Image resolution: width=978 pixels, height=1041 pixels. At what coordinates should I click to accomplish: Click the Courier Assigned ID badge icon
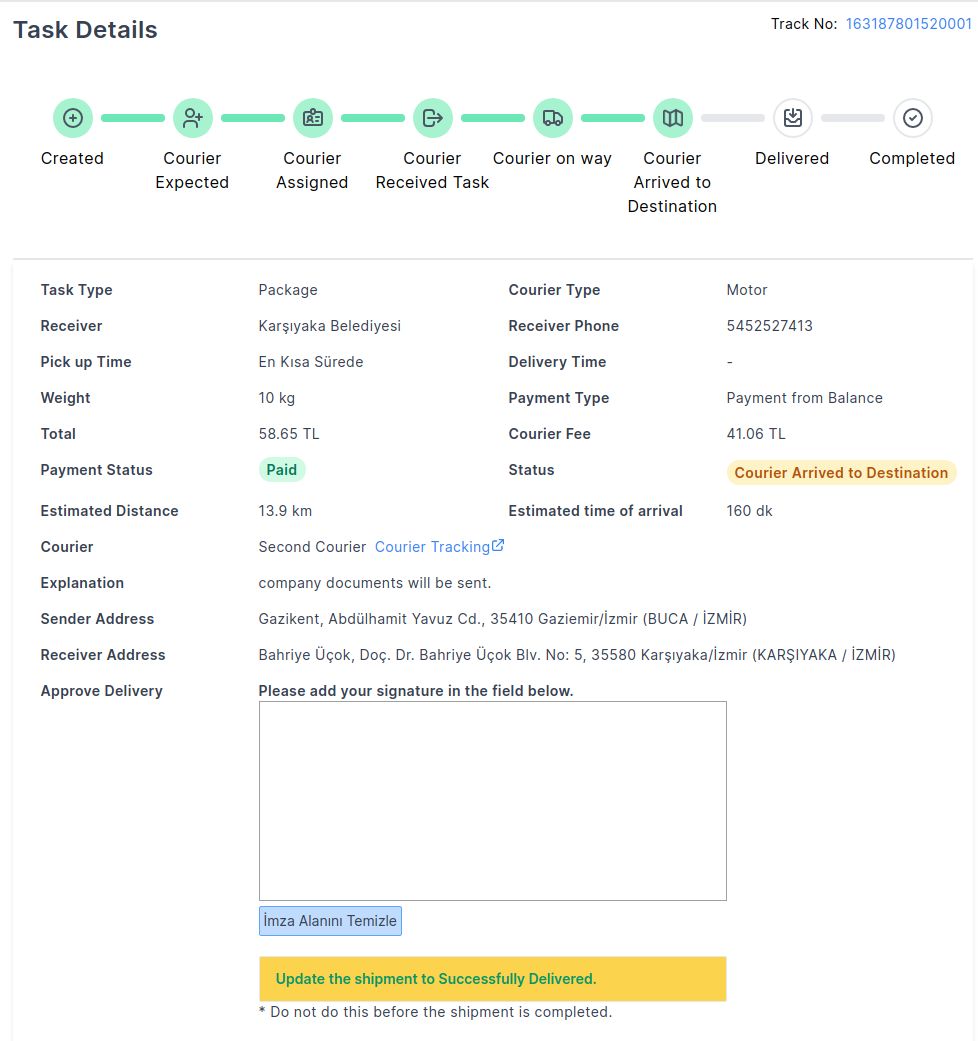(x=313, y=118)
